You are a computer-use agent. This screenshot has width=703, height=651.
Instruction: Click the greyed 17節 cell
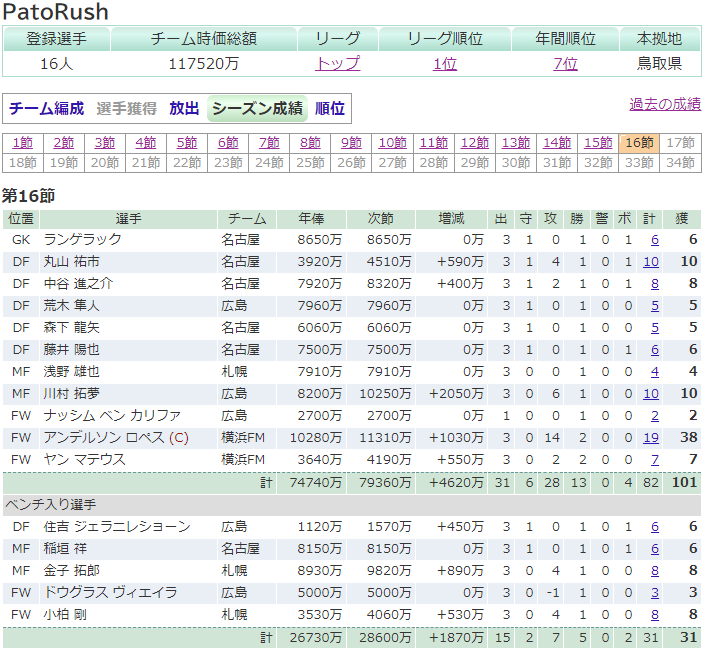(x=680, y=143)
